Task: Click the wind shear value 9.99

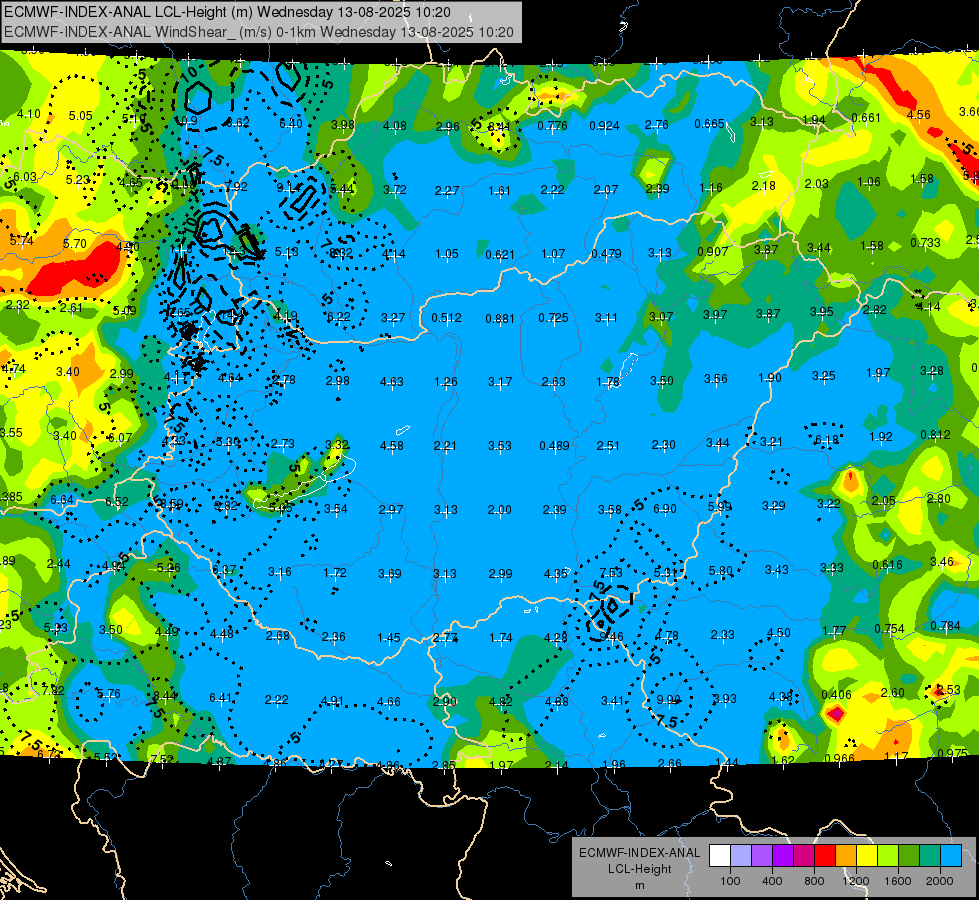Action: point(668,700)
